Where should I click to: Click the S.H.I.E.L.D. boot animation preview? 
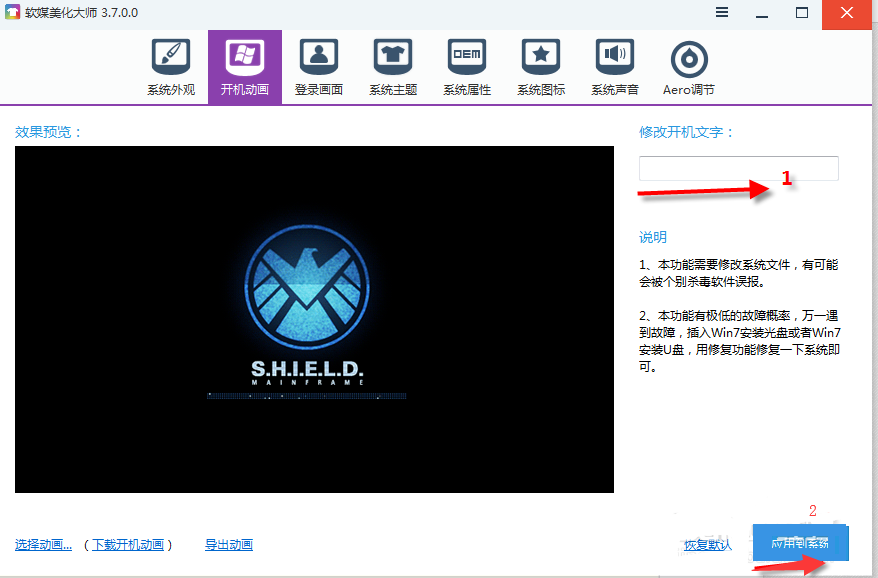(314, 319)
